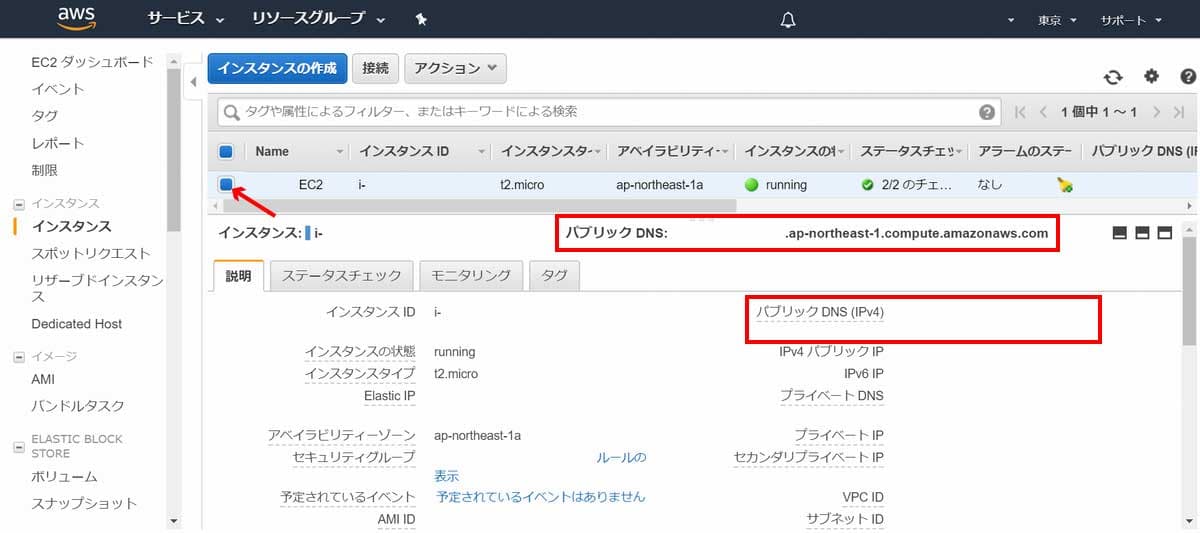The image size is (1200, 533).
Task: Focus the tag or keyword filter field
Action: click(610, 112)
